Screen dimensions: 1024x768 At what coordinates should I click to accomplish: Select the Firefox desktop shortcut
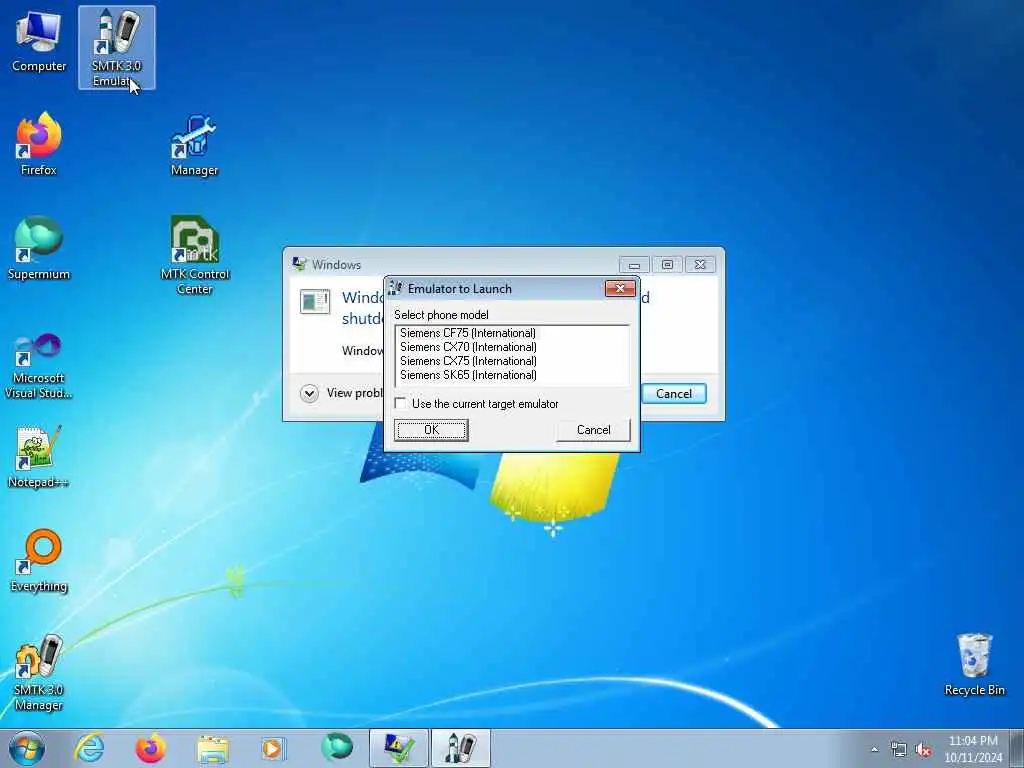(x=39, y=145)
